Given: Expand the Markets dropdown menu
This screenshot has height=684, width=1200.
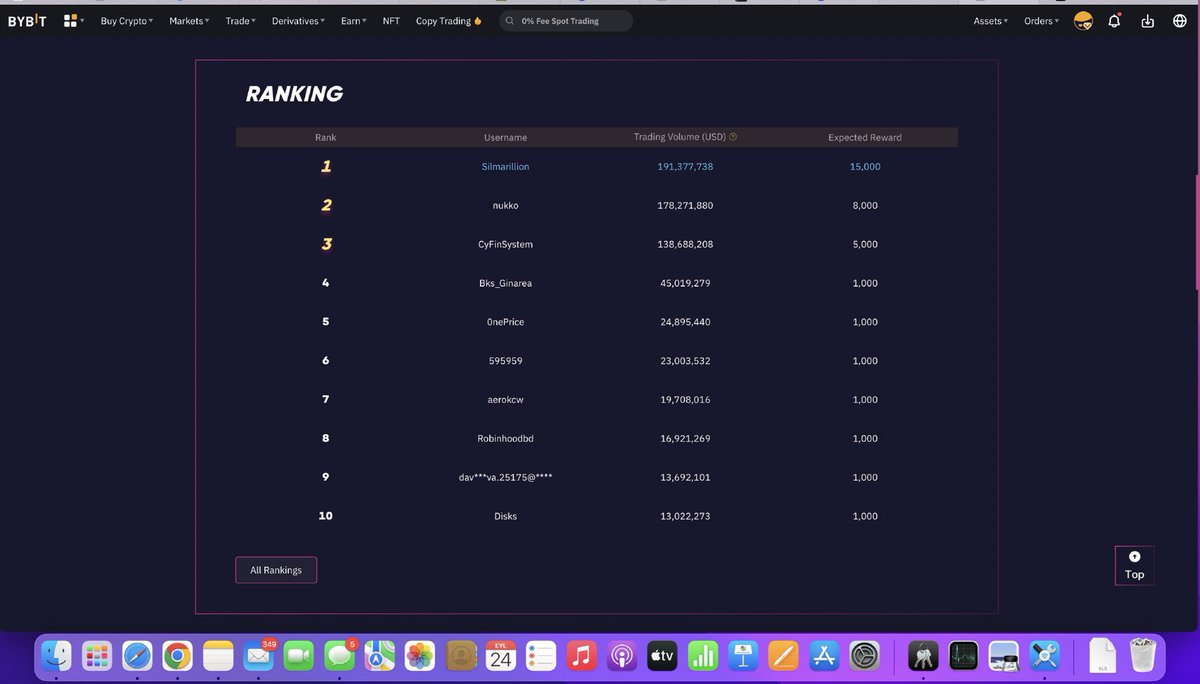Looking at the screenshot, I should click(x=189, y=21).
